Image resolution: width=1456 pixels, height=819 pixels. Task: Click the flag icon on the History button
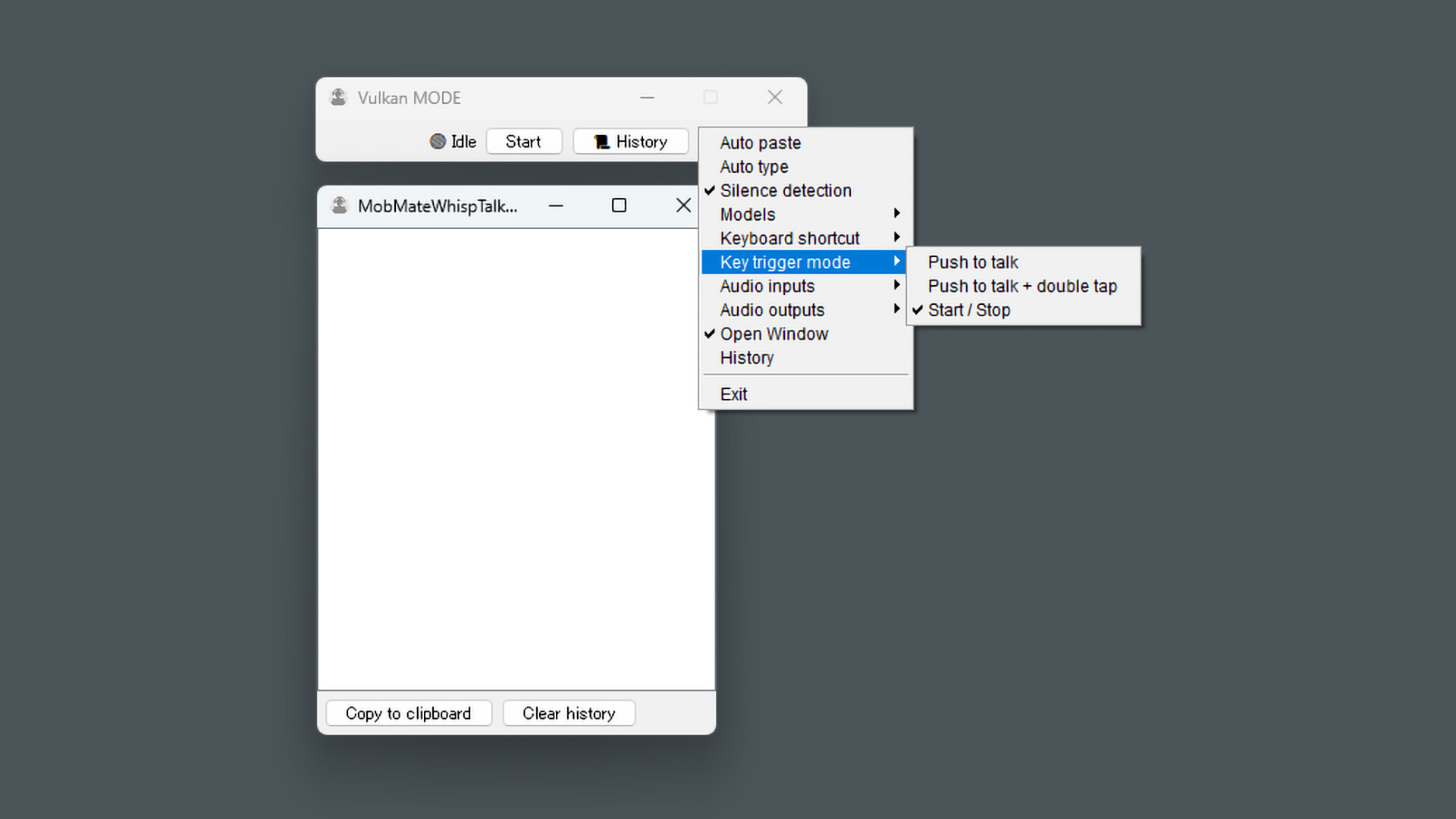click(x=602, y=141)
